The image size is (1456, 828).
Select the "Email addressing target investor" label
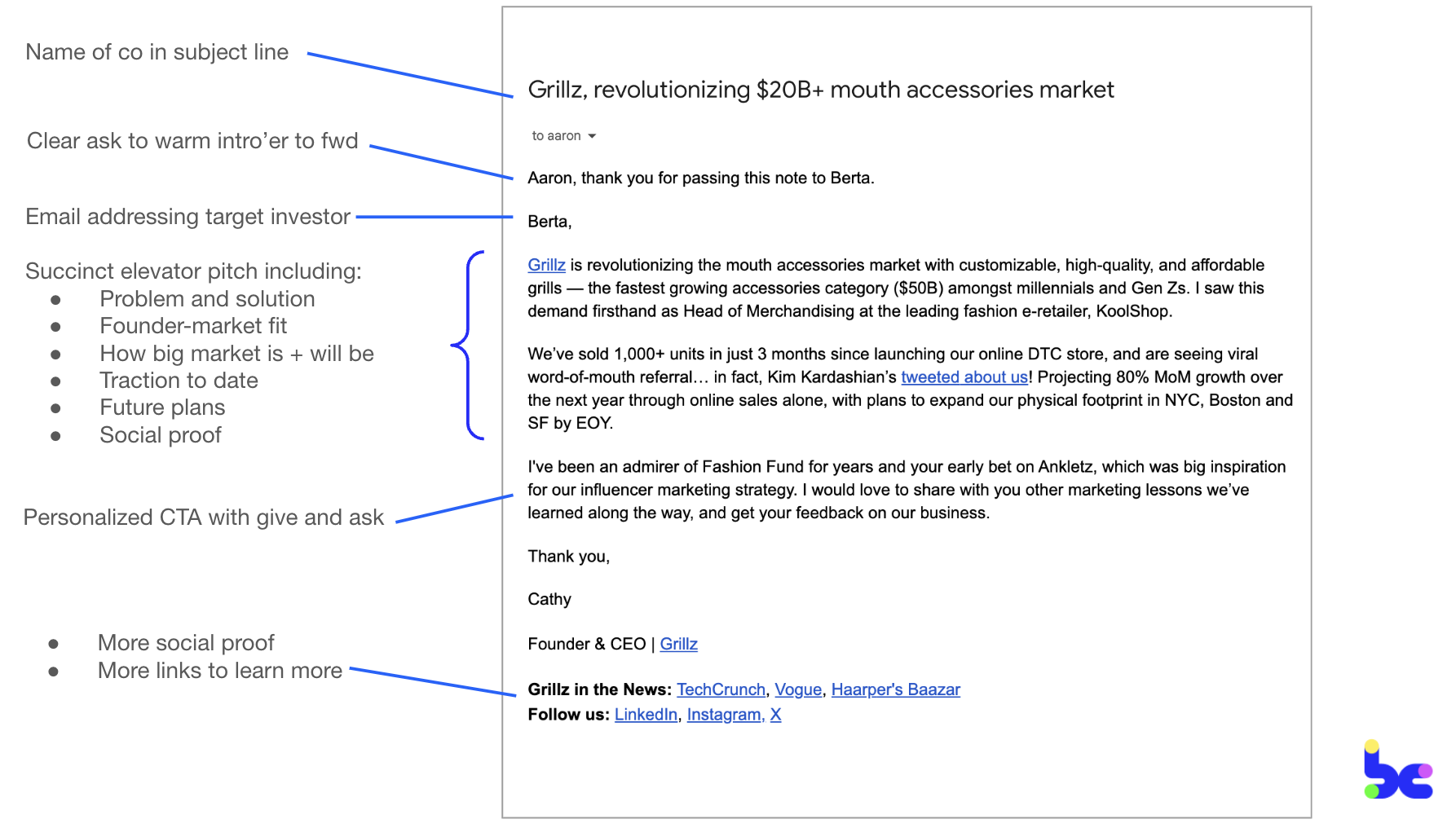(x=188, y=217)
